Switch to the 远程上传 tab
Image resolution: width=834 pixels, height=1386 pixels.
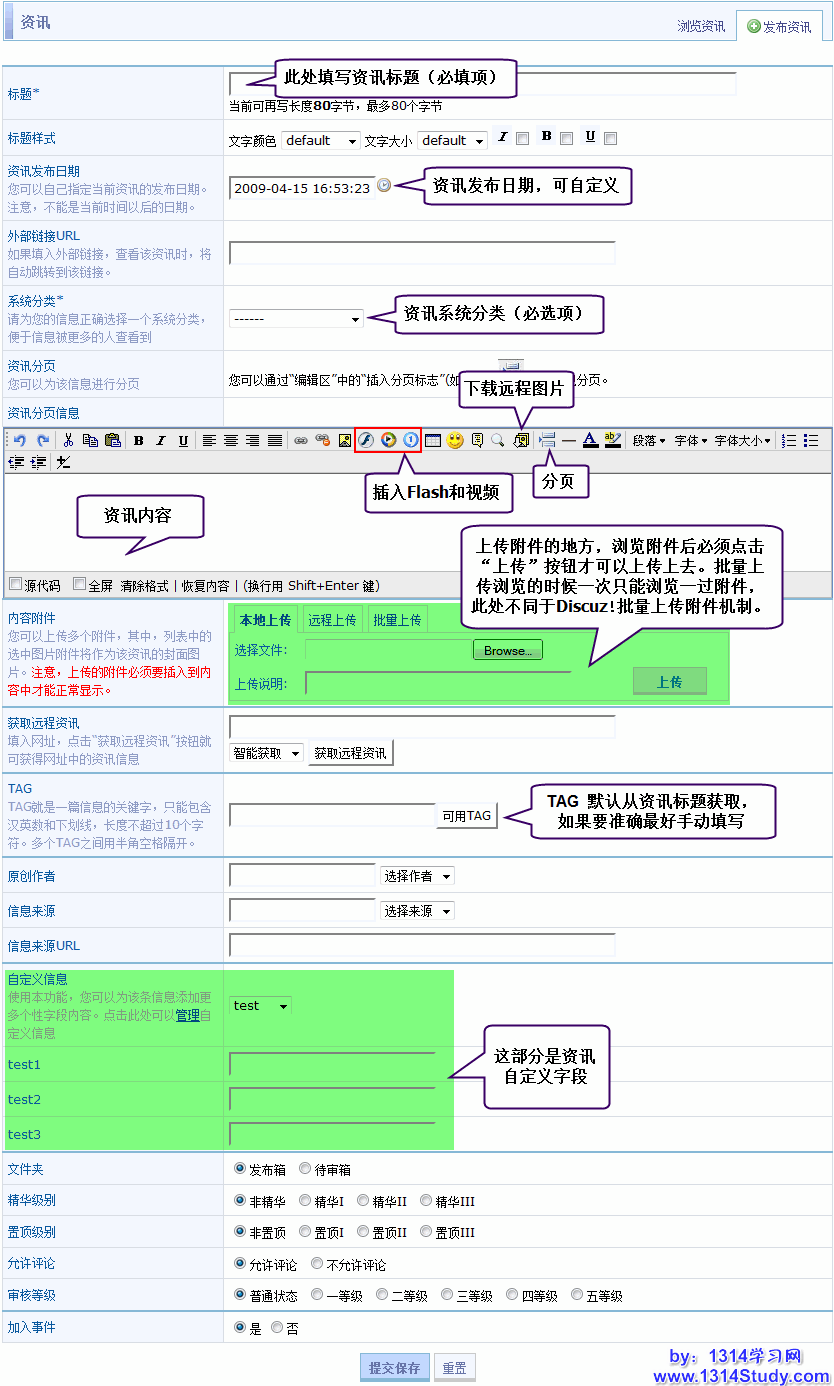[332, 620]
